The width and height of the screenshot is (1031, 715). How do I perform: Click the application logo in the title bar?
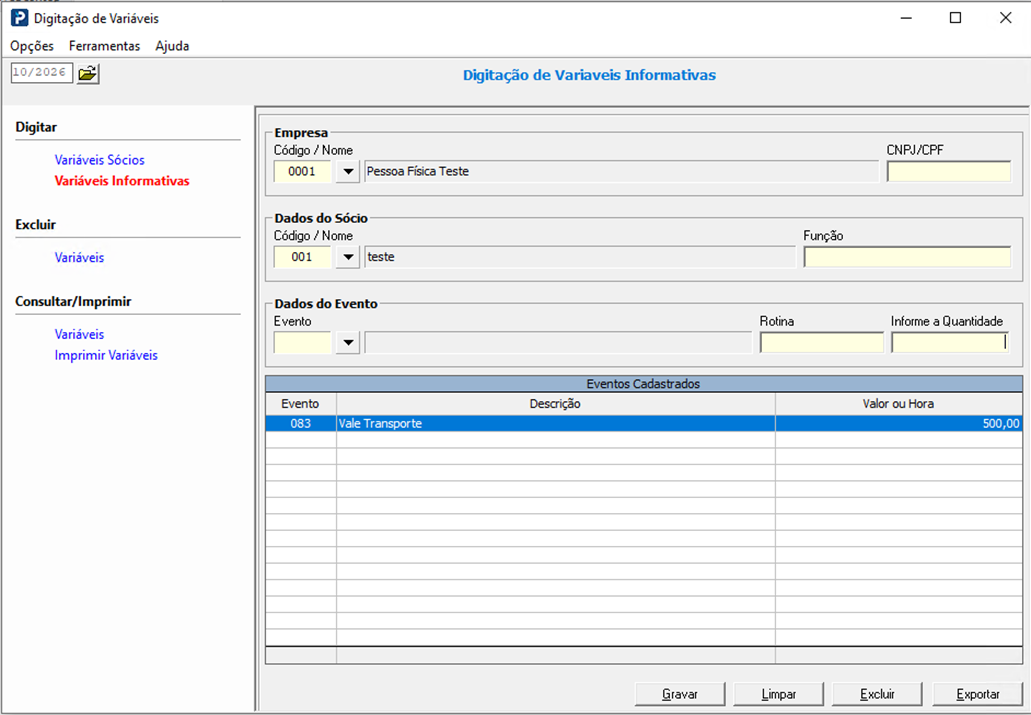point(19,18)
